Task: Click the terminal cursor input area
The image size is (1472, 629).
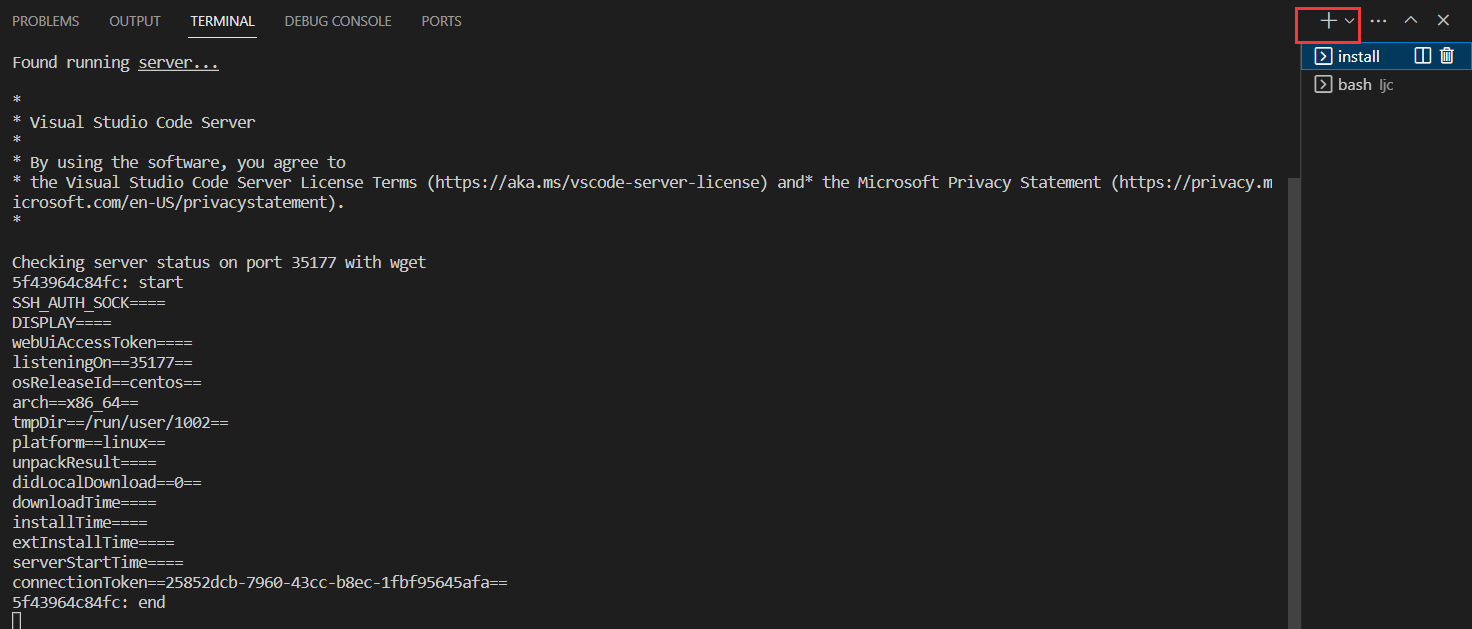Action: [16, 620]
